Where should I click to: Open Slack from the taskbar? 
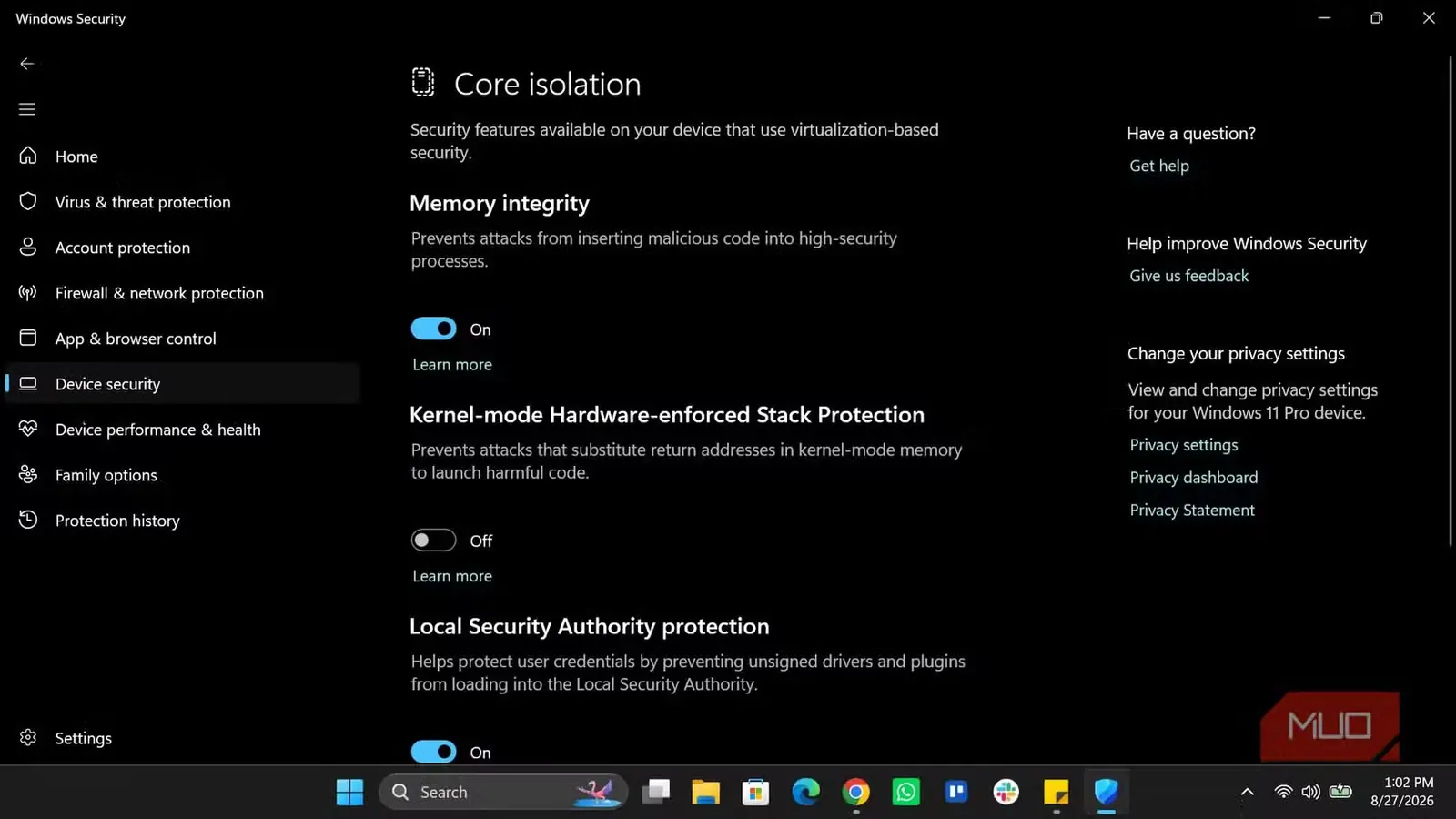pyautogui.click(x=1006, y=792)
